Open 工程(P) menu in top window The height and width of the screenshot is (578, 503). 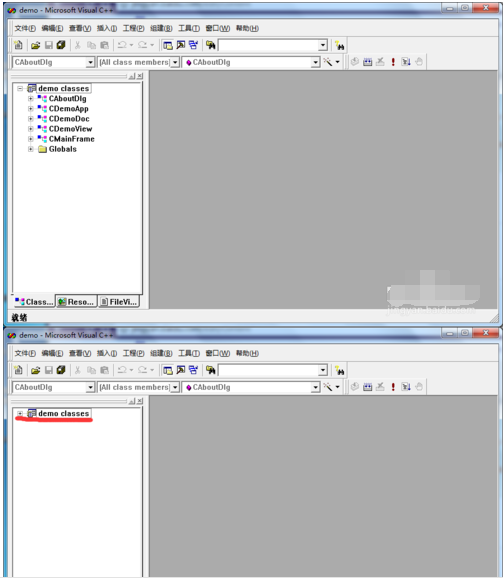pos(133,28)
